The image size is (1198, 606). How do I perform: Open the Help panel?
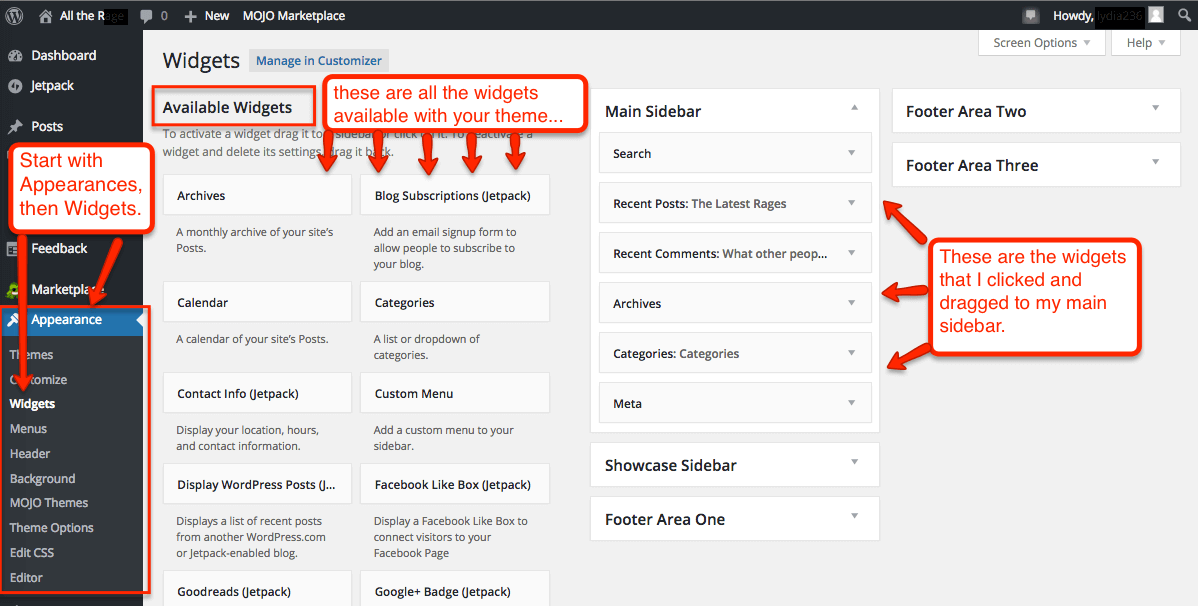point(1144,42)
